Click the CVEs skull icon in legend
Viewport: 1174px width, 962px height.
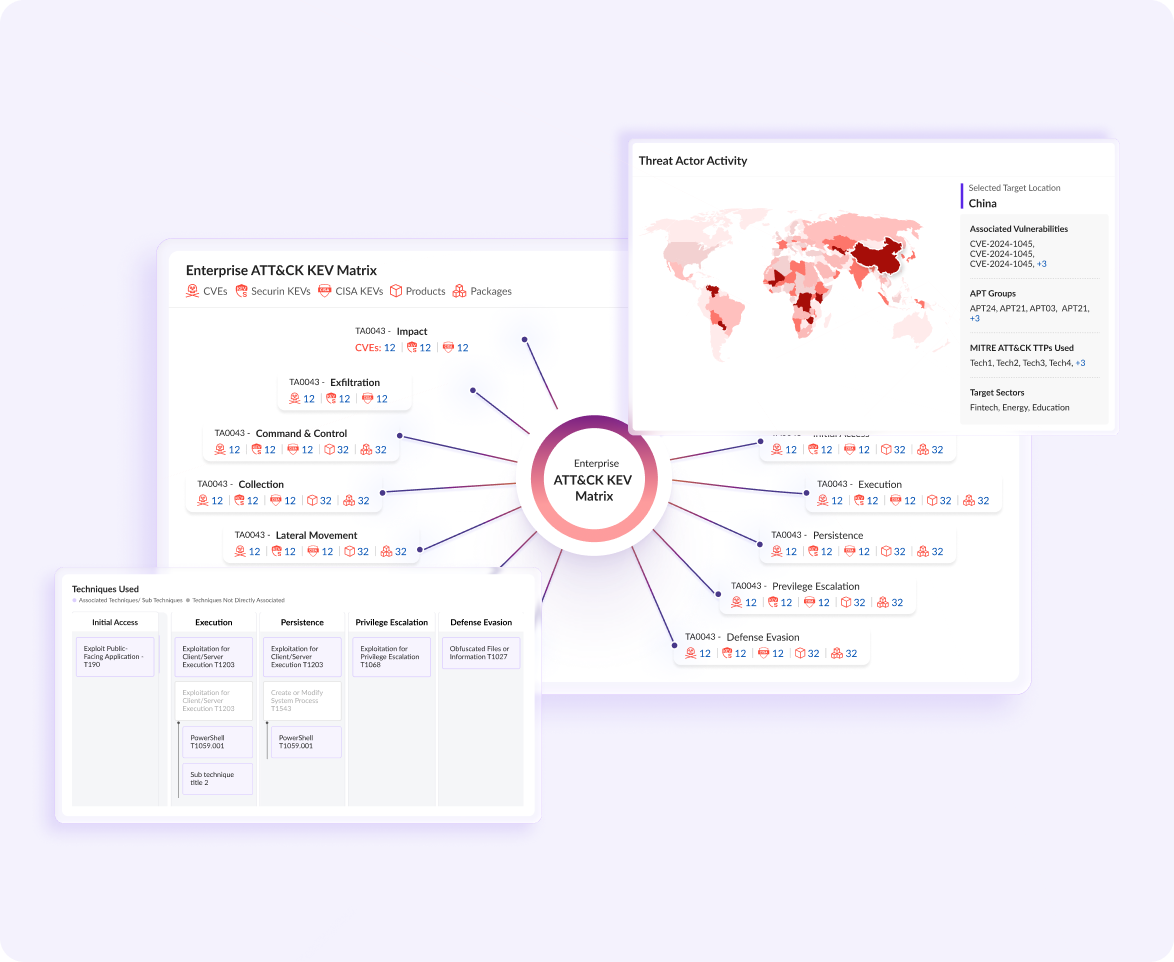tap(192, 290)
